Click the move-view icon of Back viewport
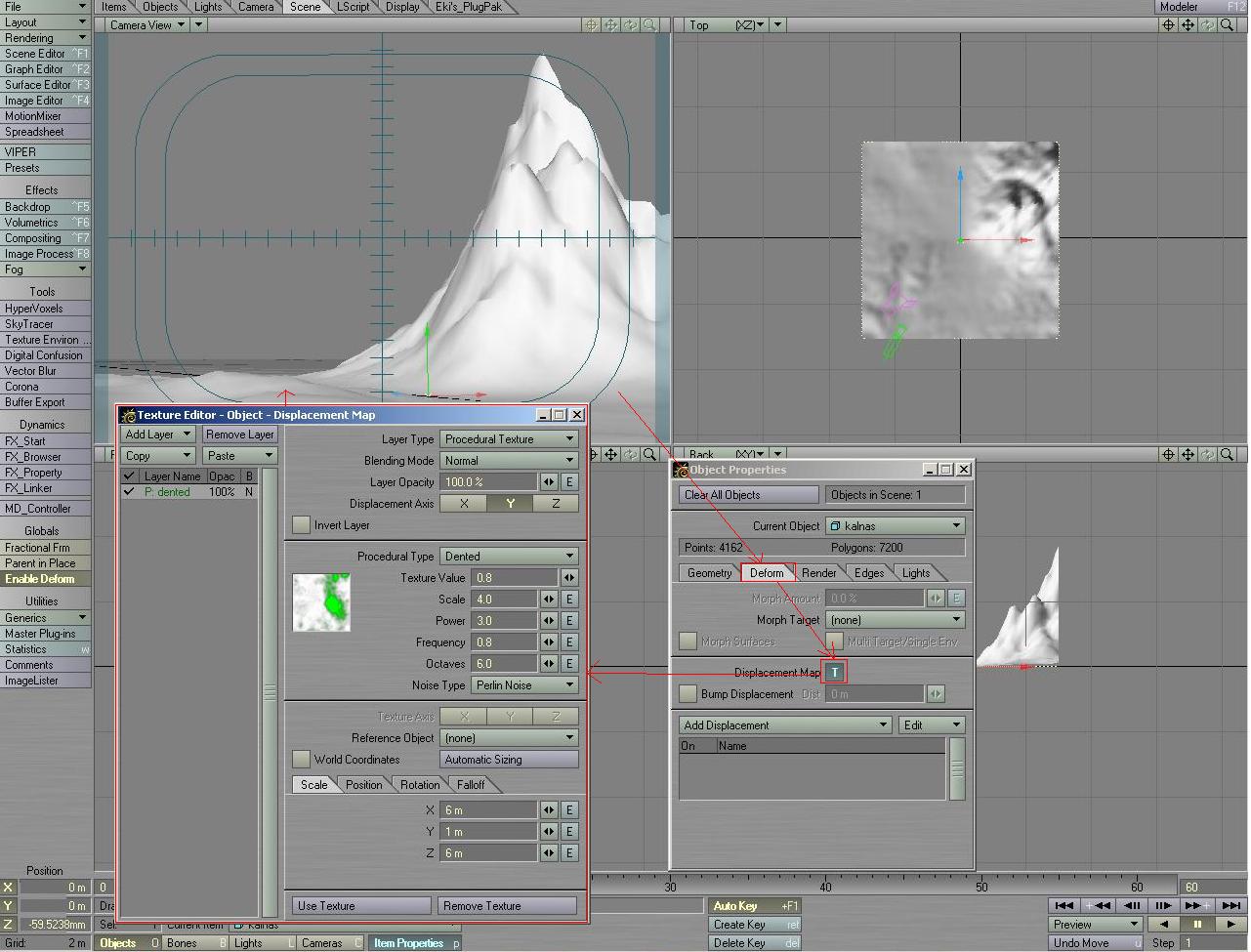 1188,454
